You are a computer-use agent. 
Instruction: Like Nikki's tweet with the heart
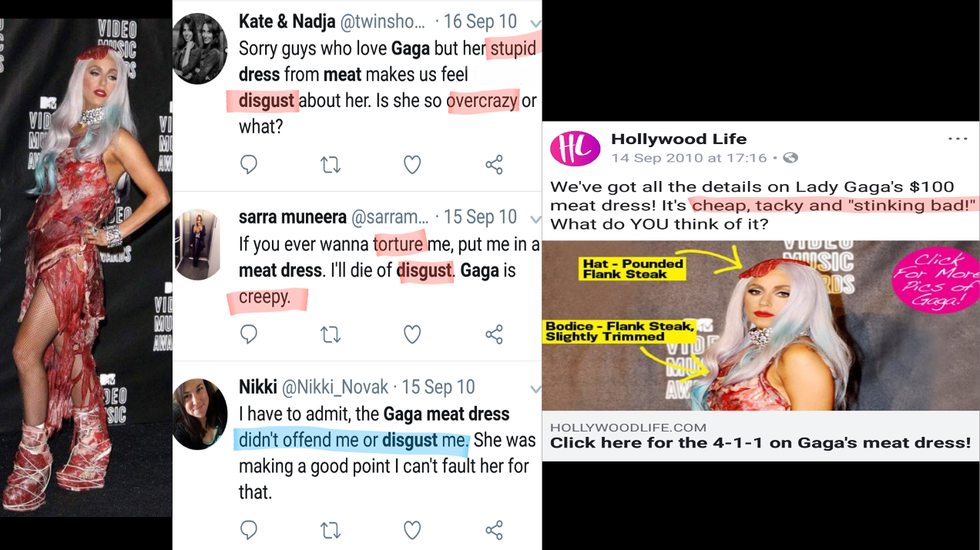coord(411,530)
